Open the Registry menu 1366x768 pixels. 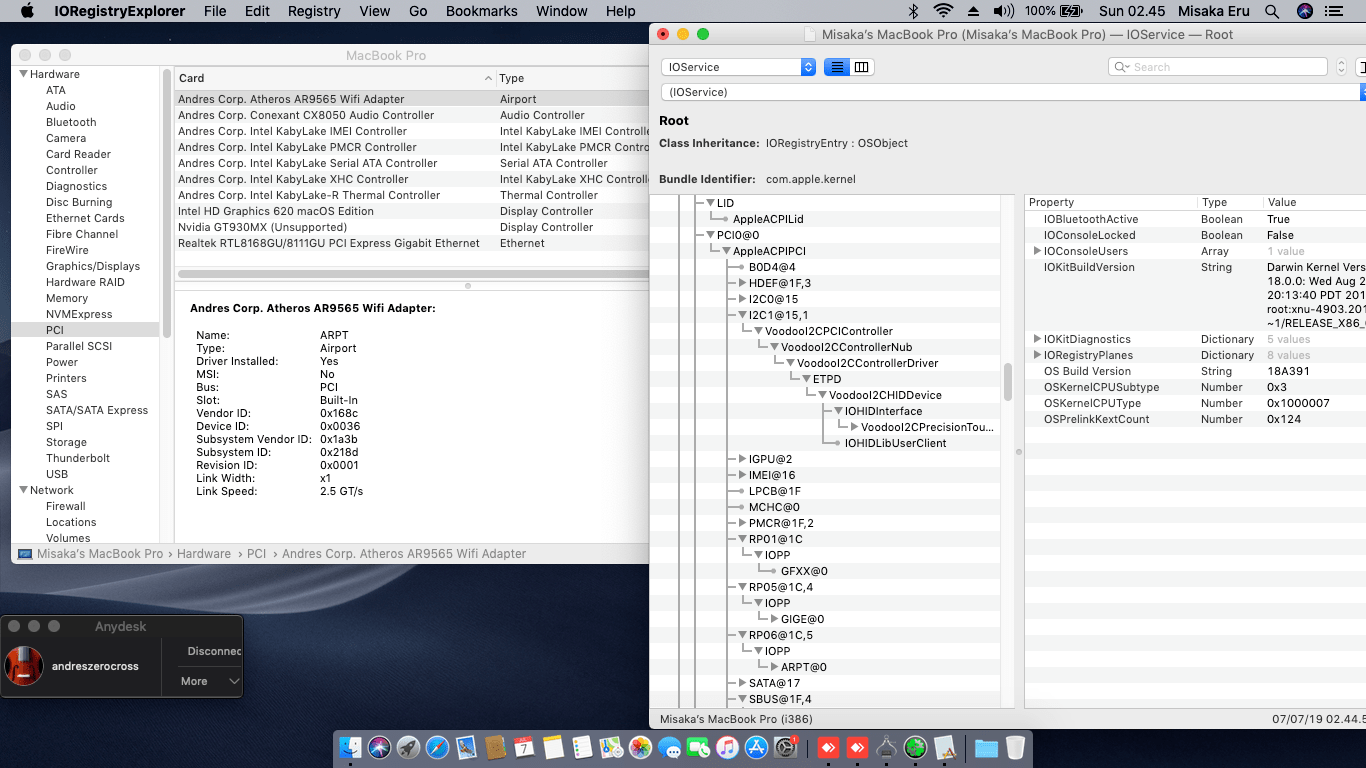click(314, 11)
